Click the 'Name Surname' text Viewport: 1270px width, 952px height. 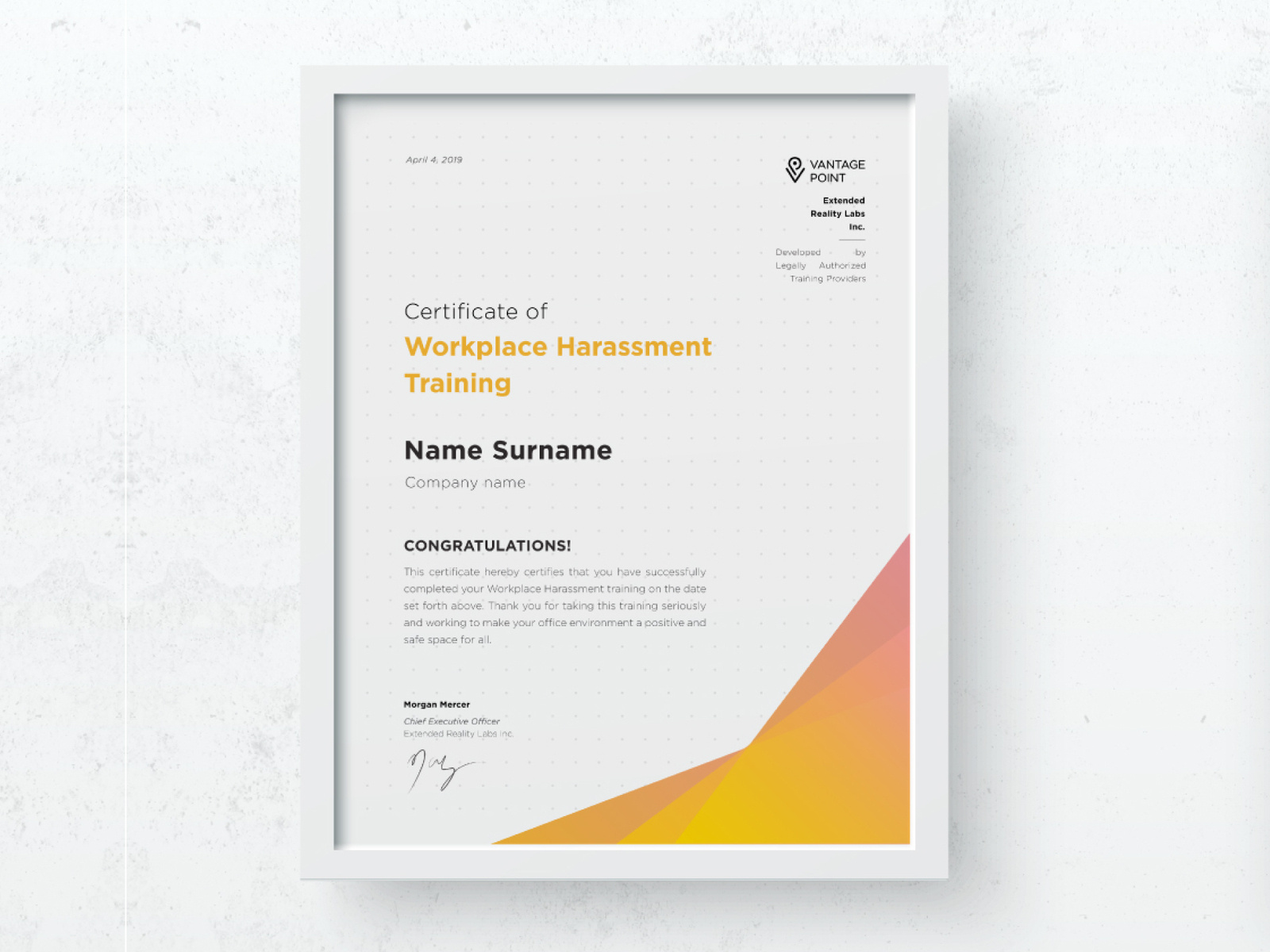point(508,451)
